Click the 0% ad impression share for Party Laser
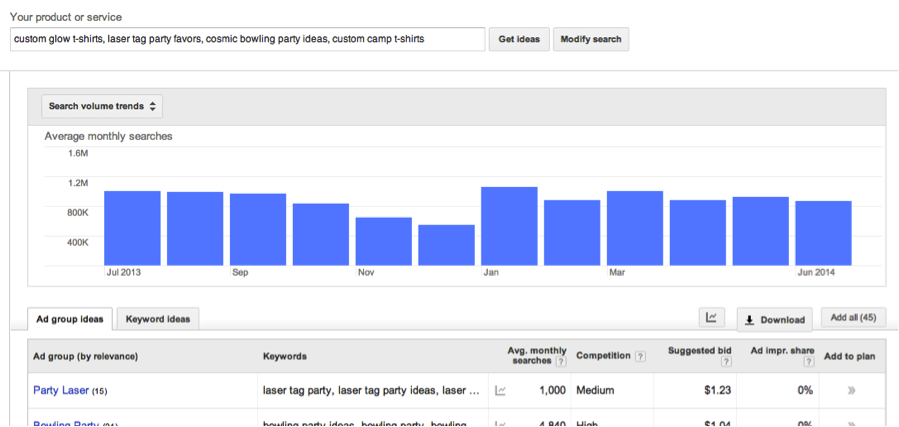This screenshot has width=899, height=427. [x=806, y=390]
